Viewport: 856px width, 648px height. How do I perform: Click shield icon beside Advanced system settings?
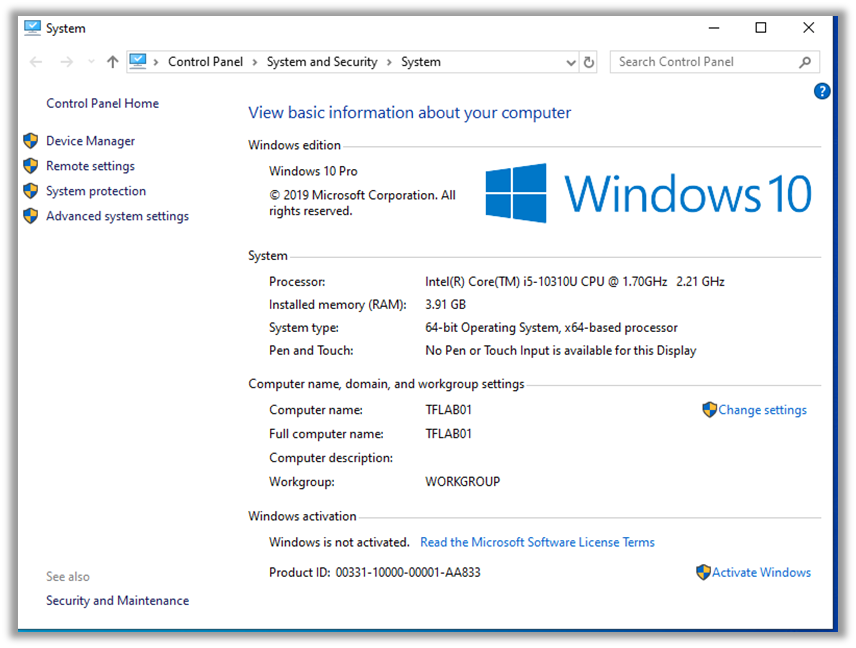[31, 216]
